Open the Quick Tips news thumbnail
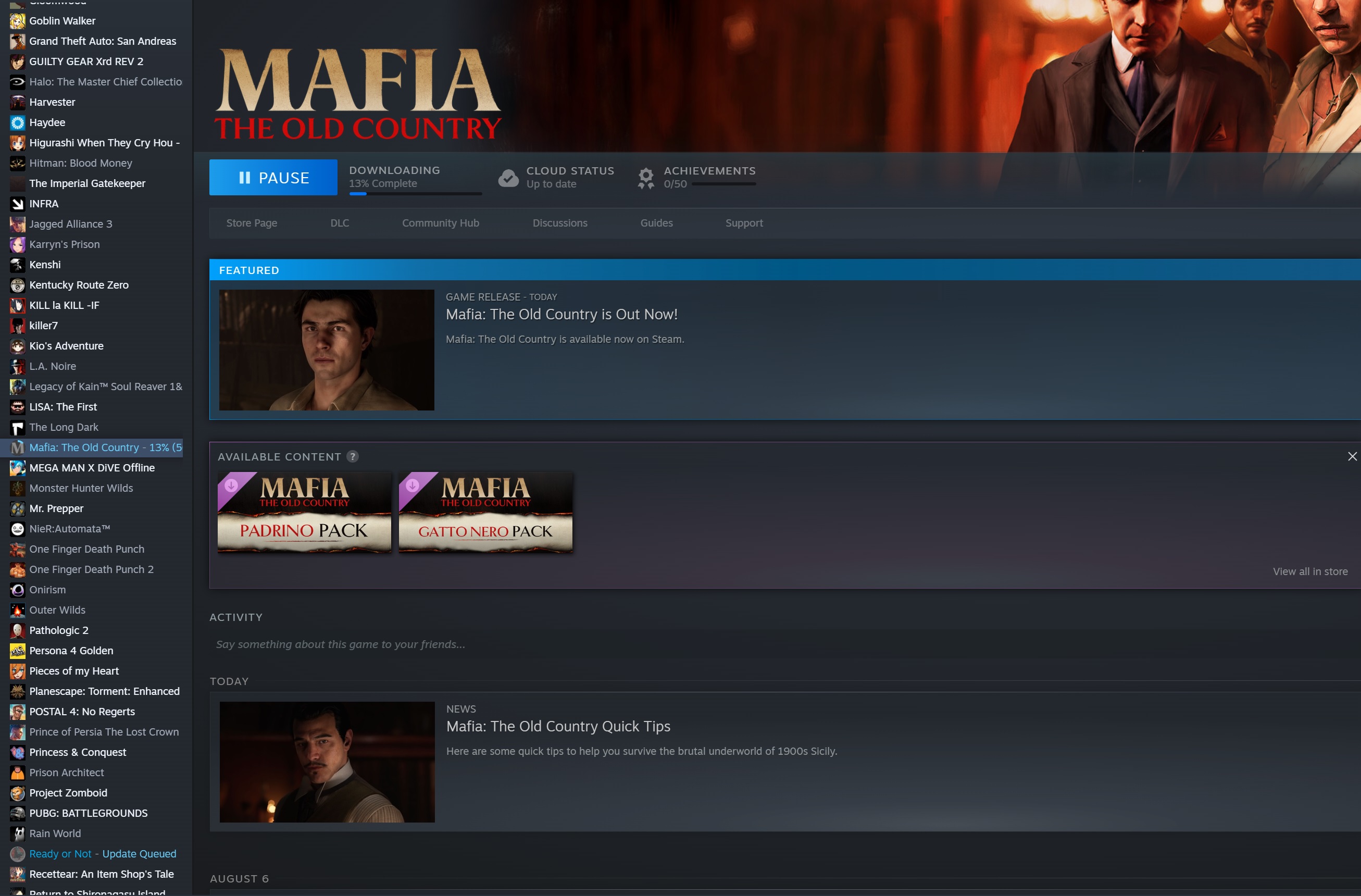The image size is (1361, 896). click(x=327, y=762)
